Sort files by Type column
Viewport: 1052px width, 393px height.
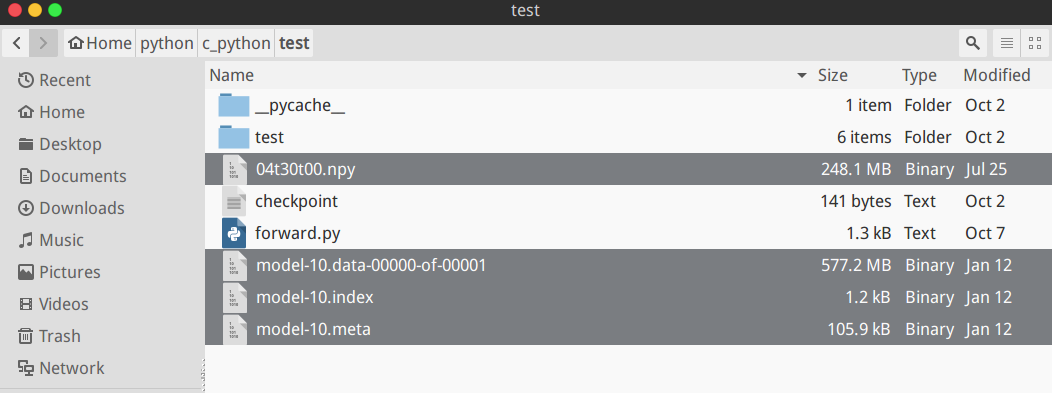919,75
